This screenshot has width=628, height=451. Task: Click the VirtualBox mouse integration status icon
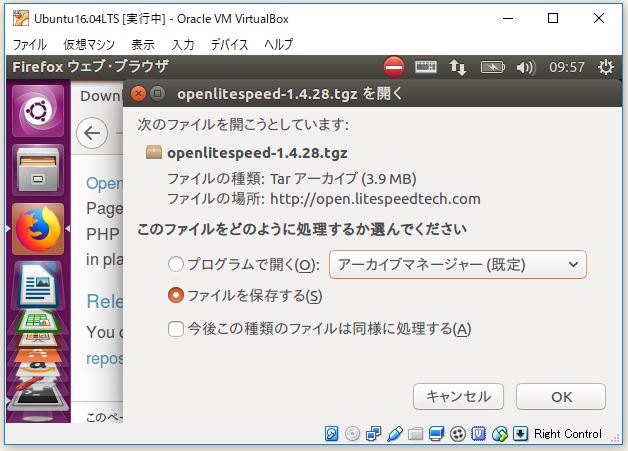point(499,433)
